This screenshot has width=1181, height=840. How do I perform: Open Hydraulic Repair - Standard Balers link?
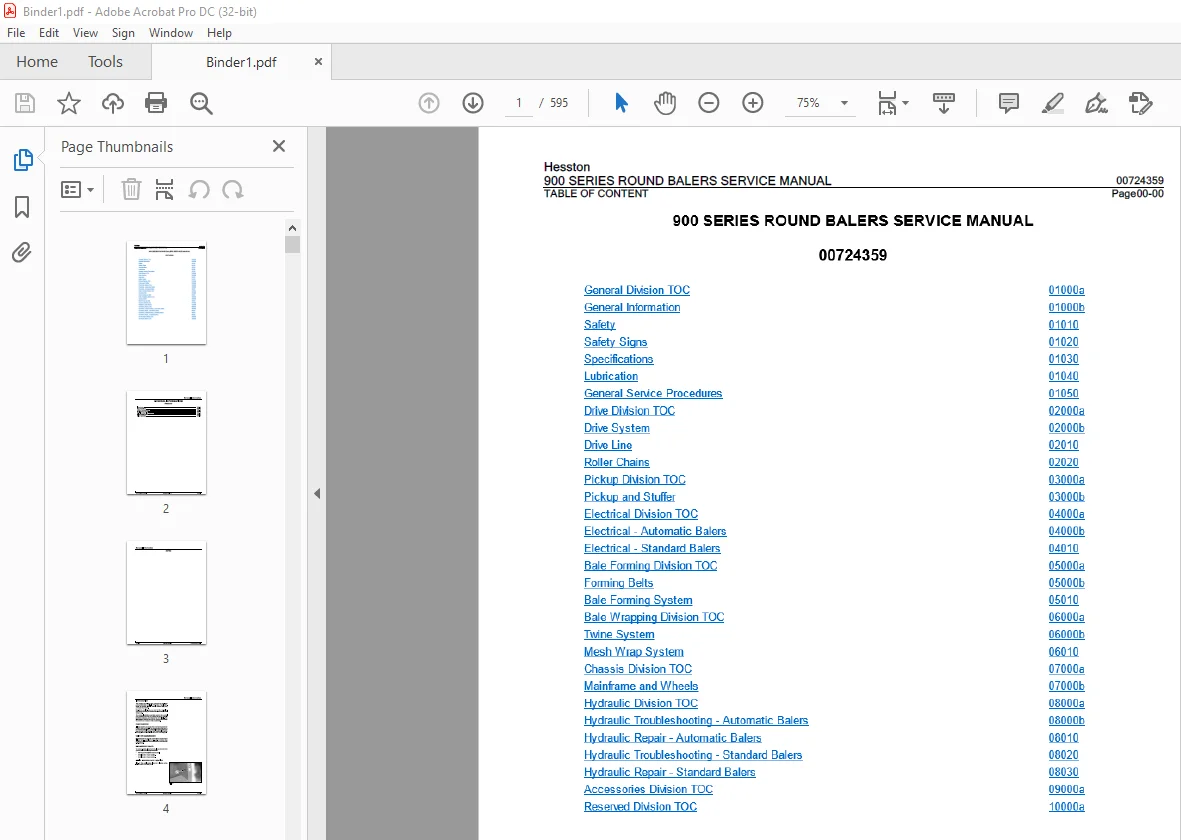click(x=670, y=772)
